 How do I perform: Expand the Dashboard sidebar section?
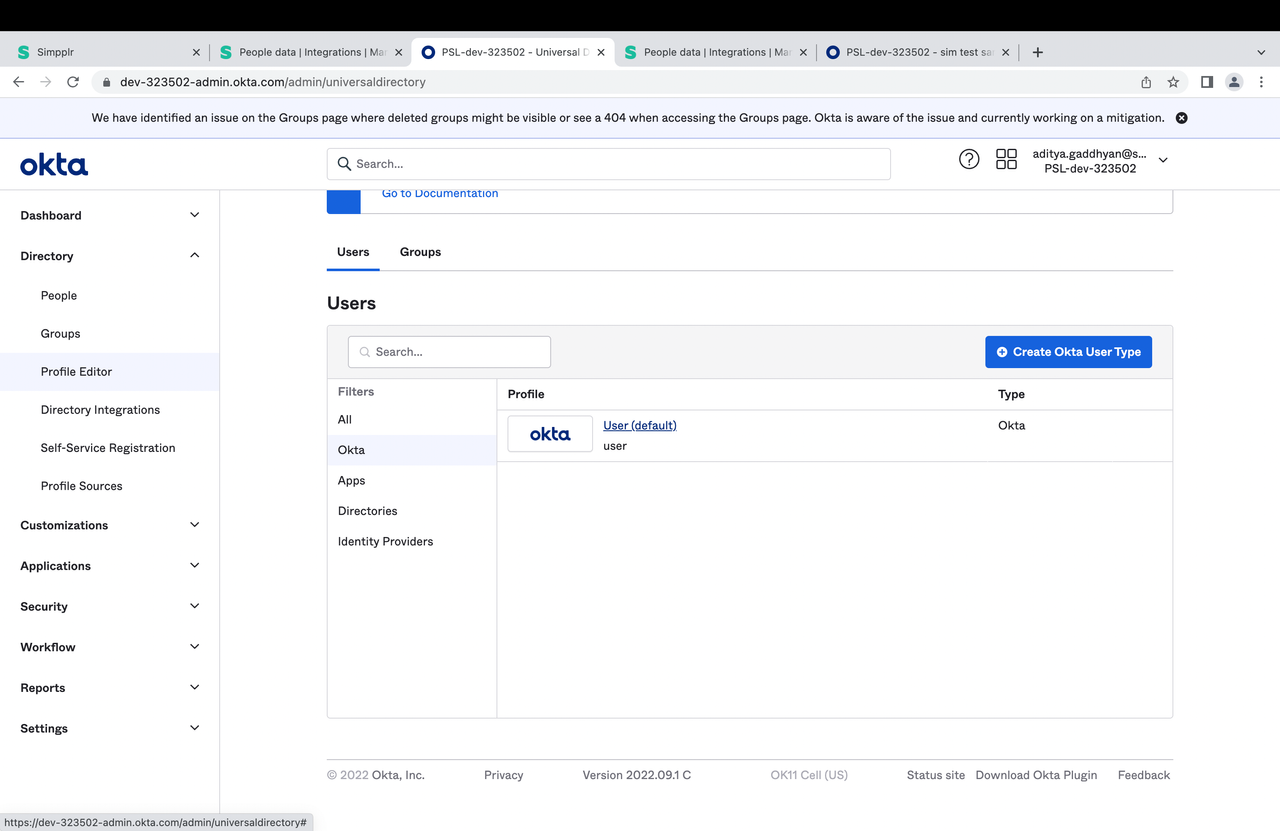194,215
